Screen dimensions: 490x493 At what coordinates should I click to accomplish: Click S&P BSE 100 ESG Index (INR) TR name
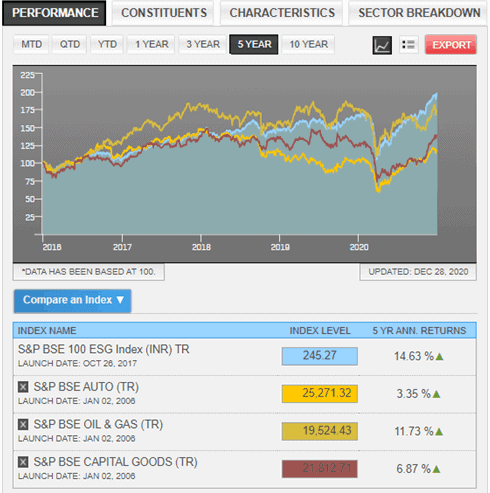pos(104,349)
